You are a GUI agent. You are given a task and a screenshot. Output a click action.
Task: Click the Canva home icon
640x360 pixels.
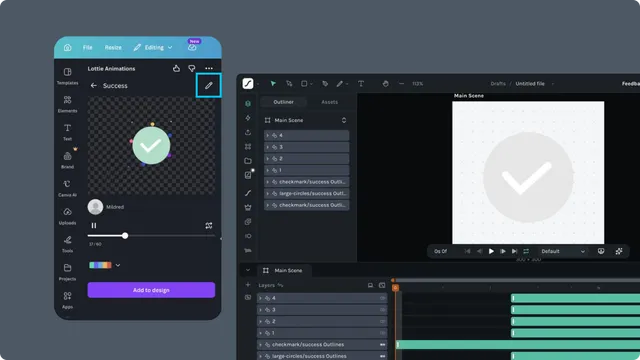[68, 47]
